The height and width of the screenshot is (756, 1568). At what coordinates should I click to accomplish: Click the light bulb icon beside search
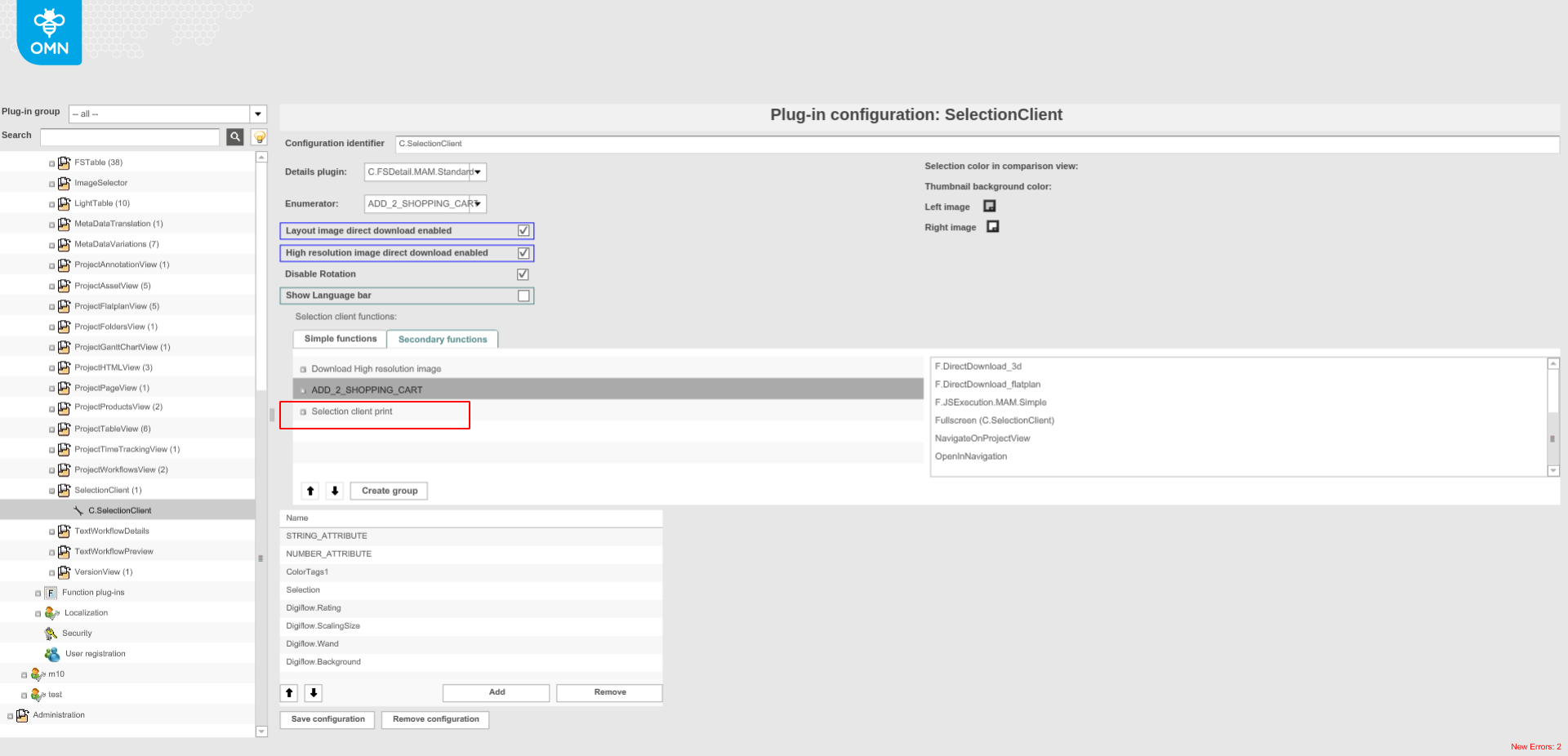tap(258, 137)
